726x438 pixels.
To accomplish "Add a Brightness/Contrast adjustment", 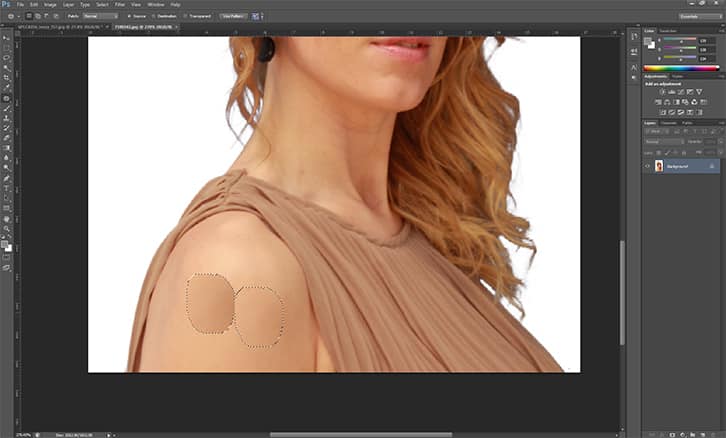I will click(x=663, y=92).
